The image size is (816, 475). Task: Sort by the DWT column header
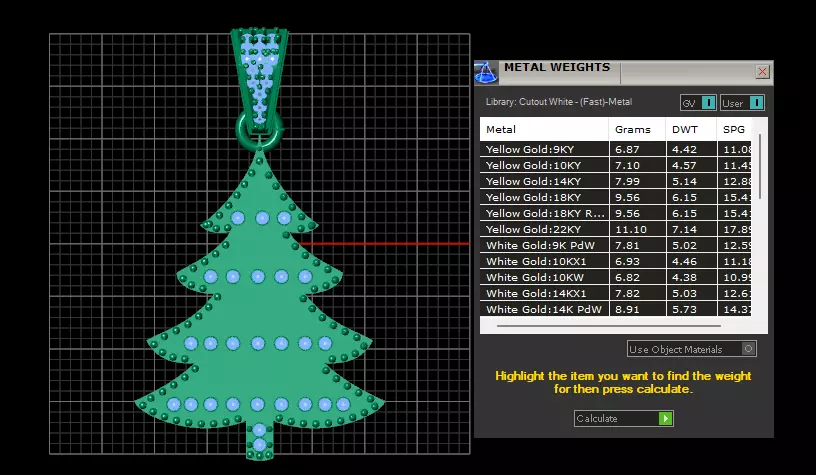[691, 130]
